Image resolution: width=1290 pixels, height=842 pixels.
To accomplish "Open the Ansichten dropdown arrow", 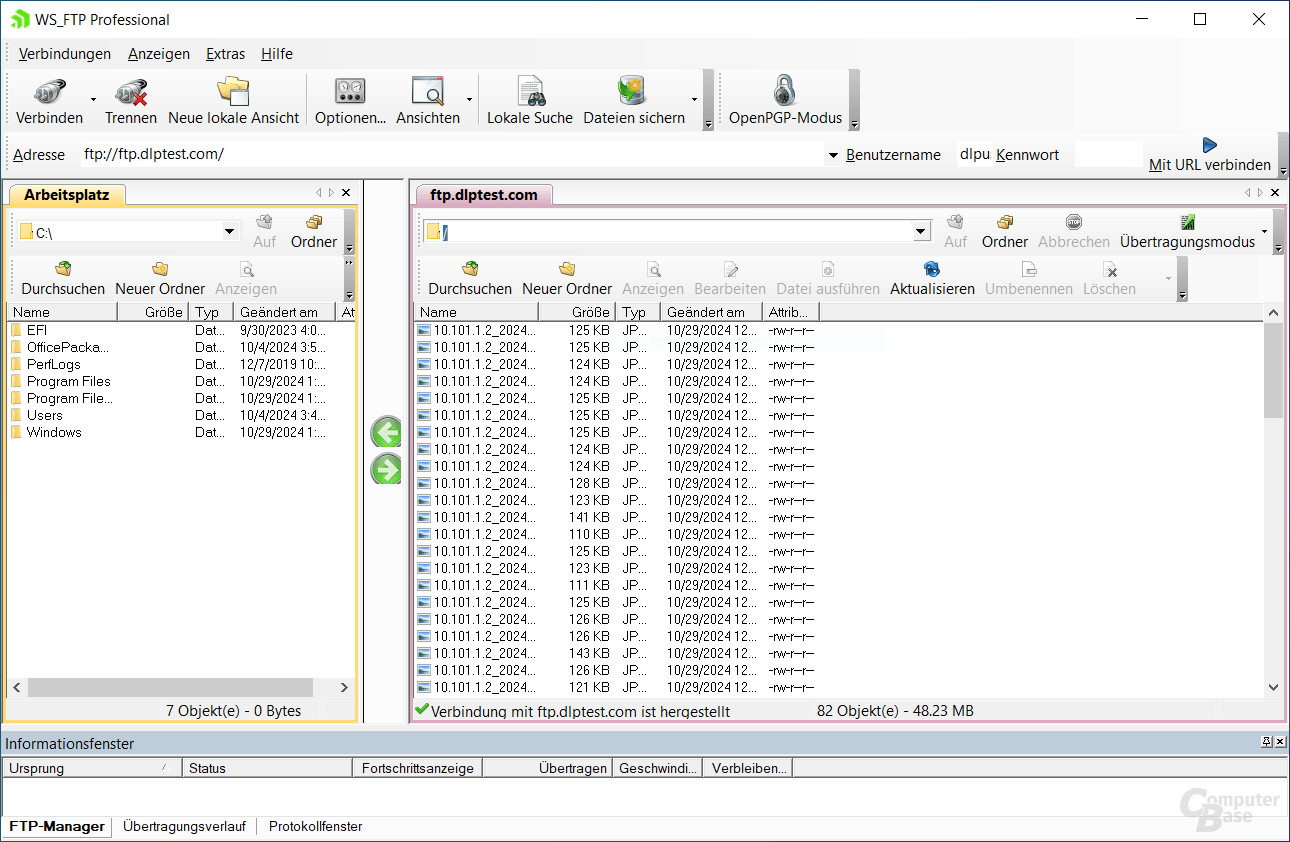I will click(x=469, y=99).
